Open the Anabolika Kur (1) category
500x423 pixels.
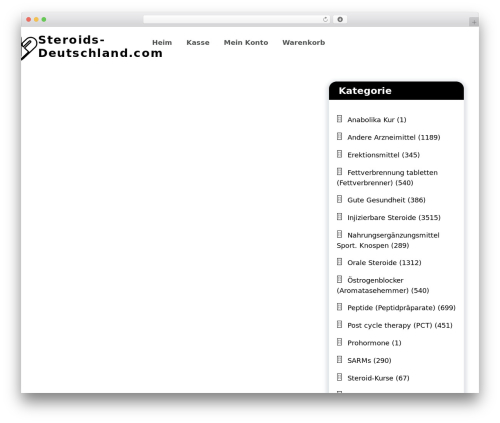377,120
